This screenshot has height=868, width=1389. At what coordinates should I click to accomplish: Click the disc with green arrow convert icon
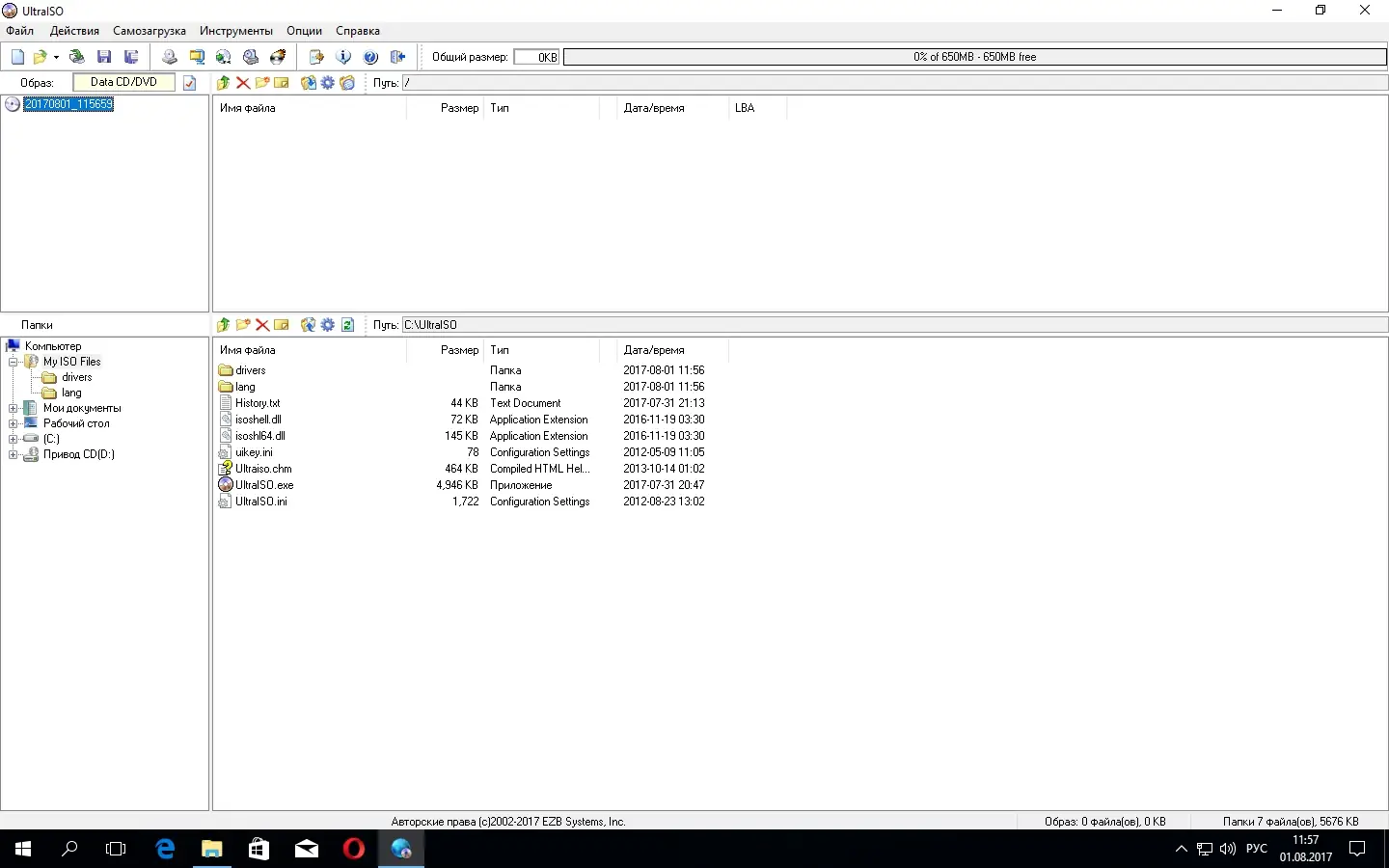coord(224,57)
